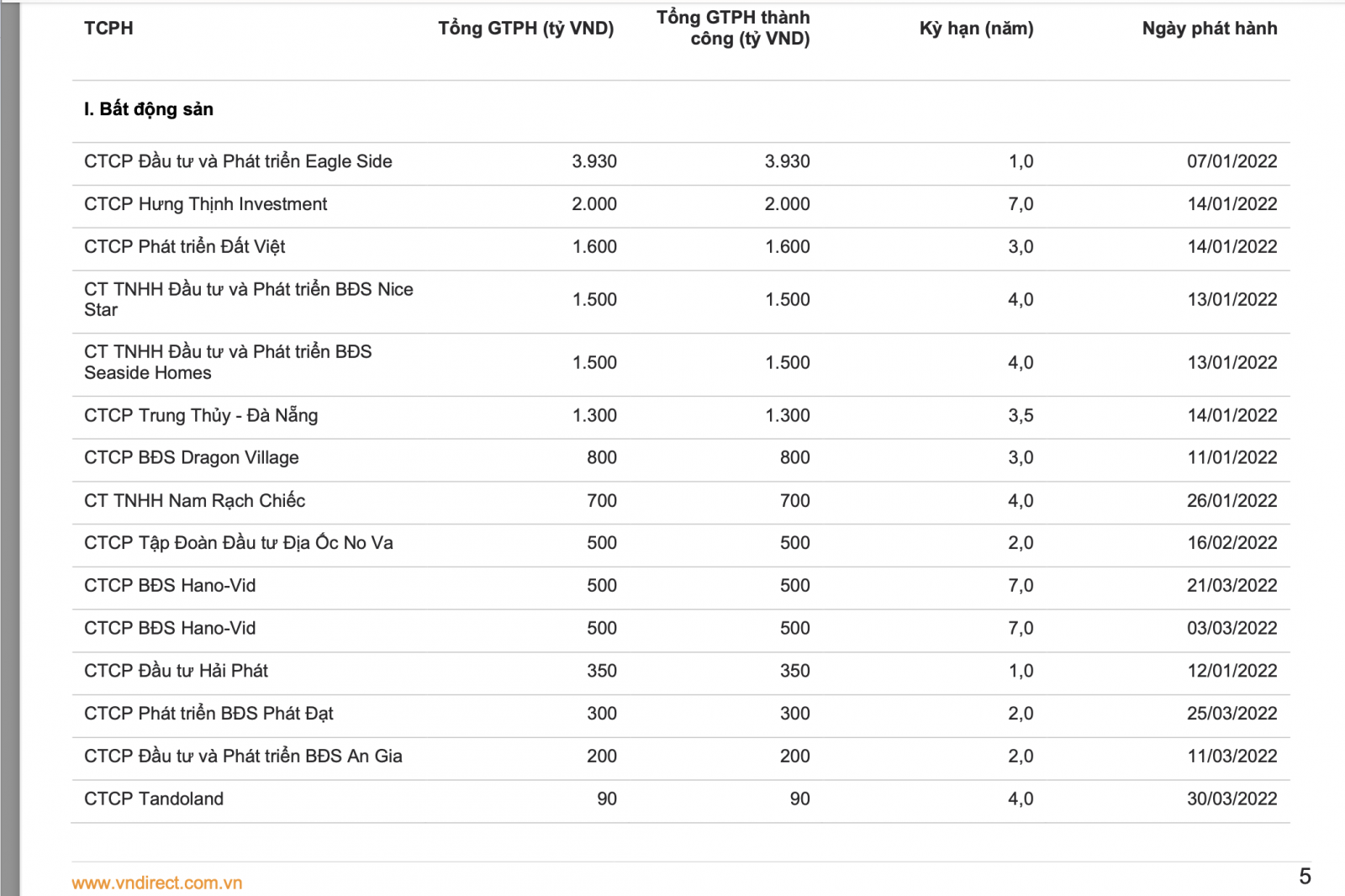
Task: Click the Tổng GTPH (tỷ VND) header
Action: click(x=525, y=28)
